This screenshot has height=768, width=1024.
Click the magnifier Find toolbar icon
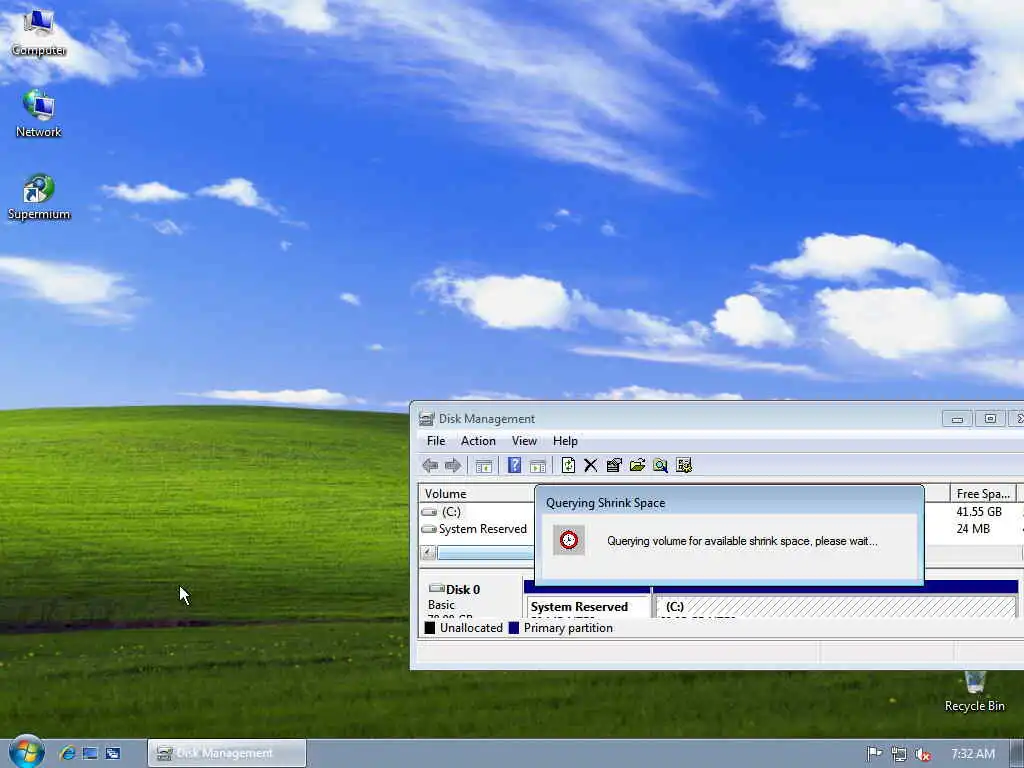pos(660,466)
